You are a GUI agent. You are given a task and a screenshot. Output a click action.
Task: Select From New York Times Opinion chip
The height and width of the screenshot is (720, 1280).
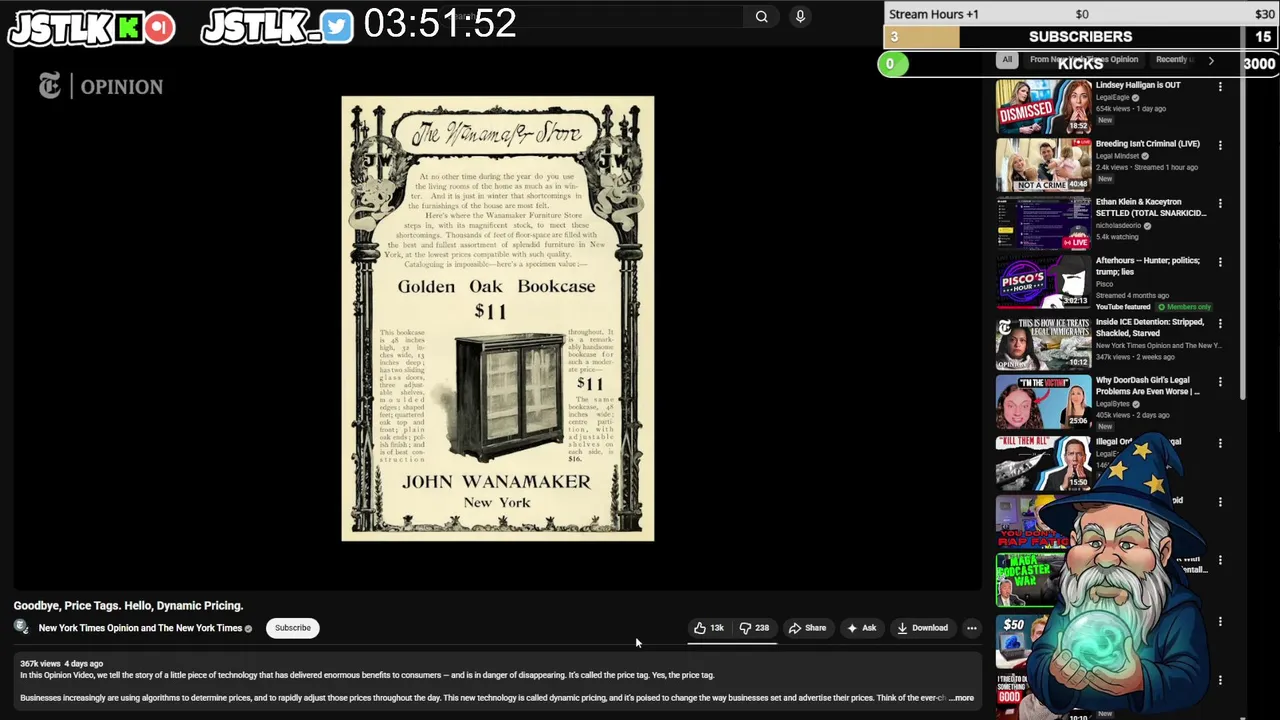1084,60
